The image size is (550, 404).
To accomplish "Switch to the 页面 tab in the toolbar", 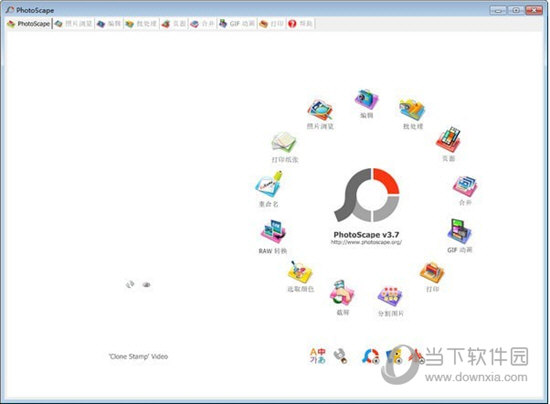I will (174, 24).
